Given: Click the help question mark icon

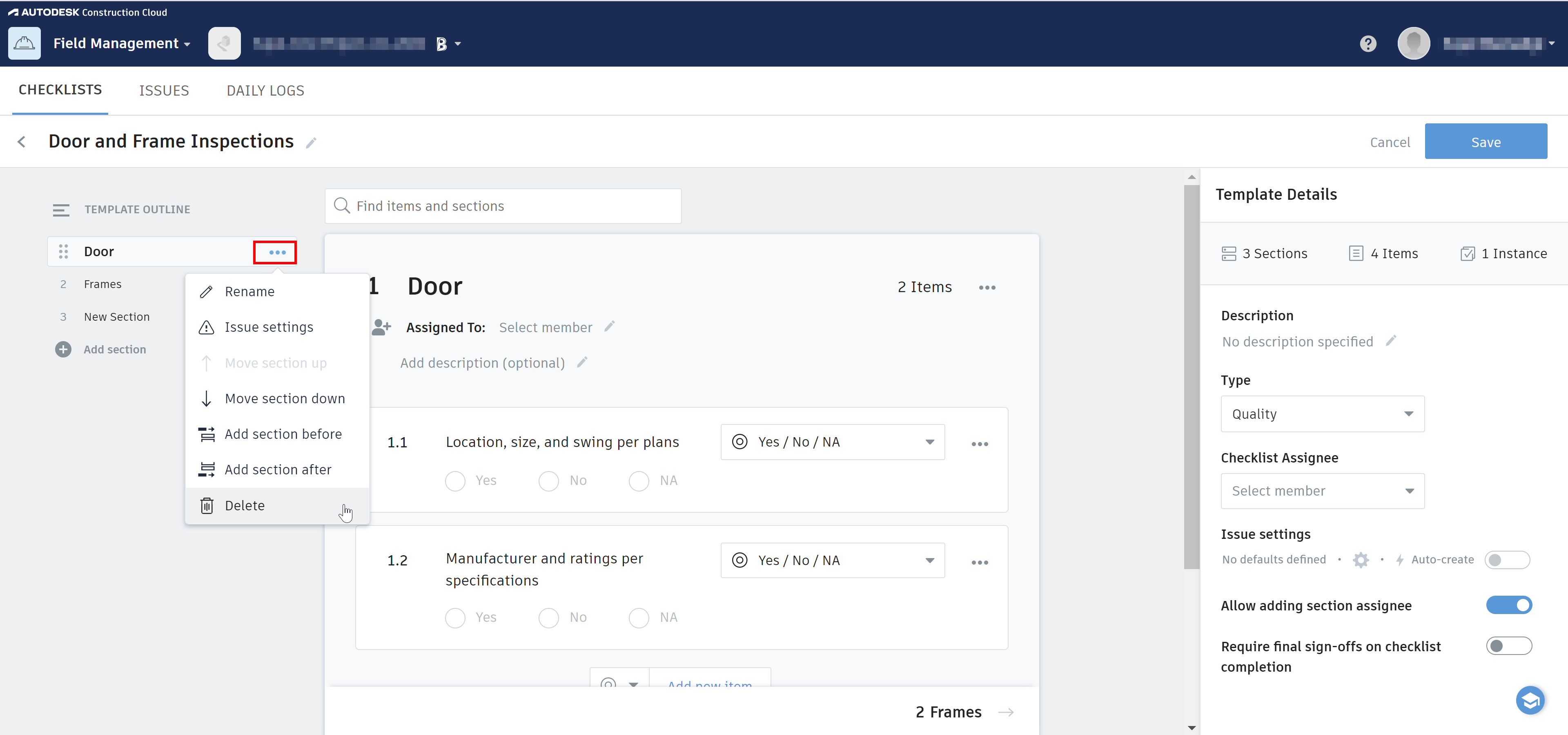Looking at the screenshot, I should pyautogui.click(x=1368, y=44).
